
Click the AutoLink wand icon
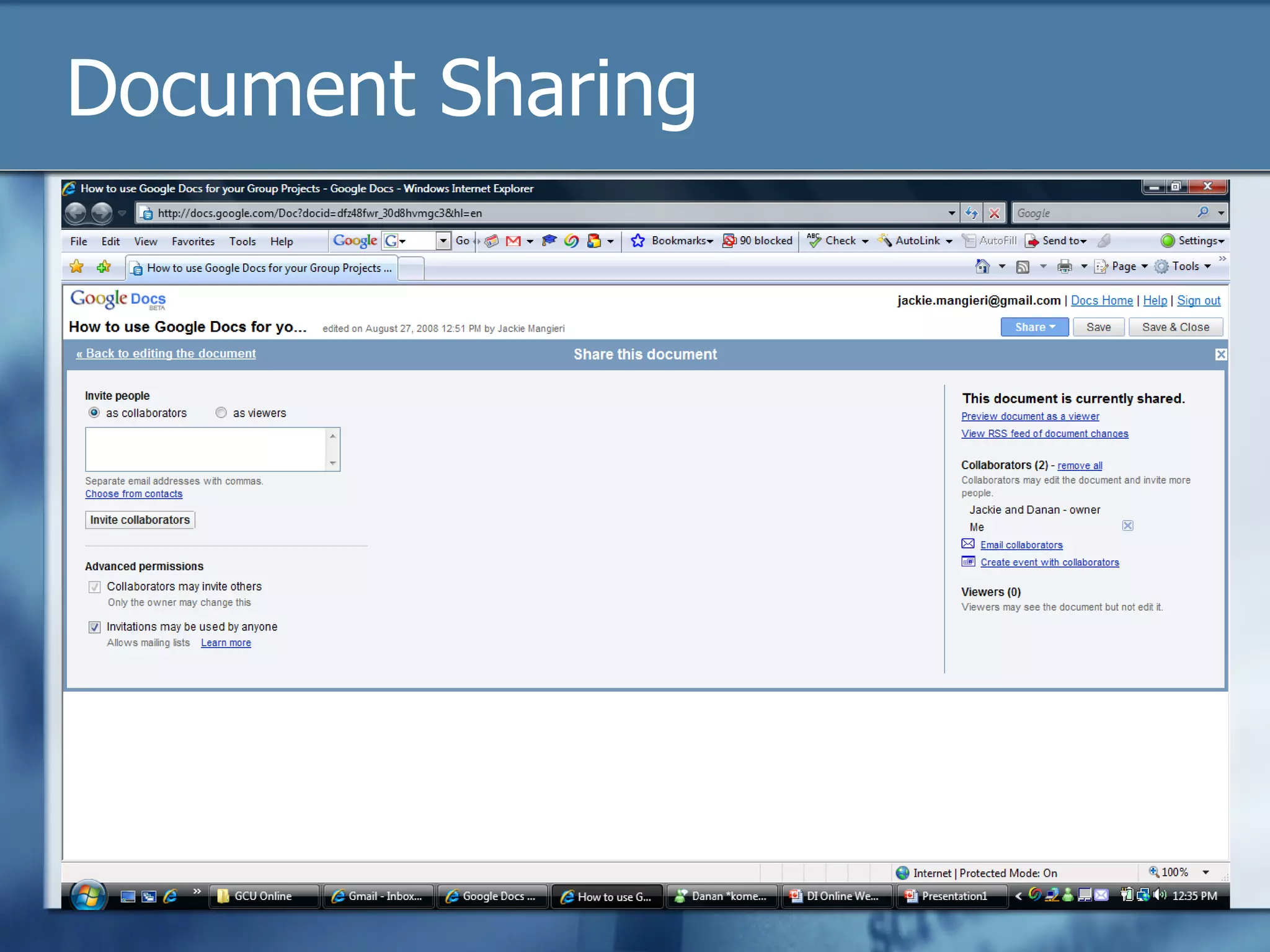[x=884, y=240]
